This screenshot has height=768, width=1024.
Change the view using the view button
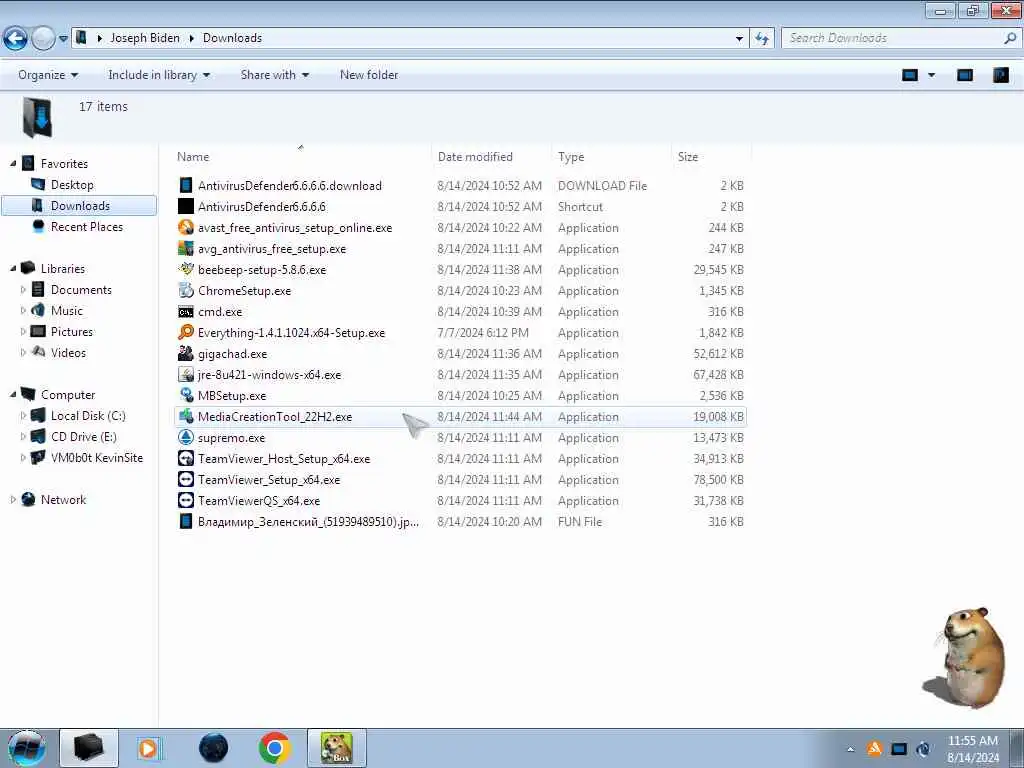coord(910,75)
